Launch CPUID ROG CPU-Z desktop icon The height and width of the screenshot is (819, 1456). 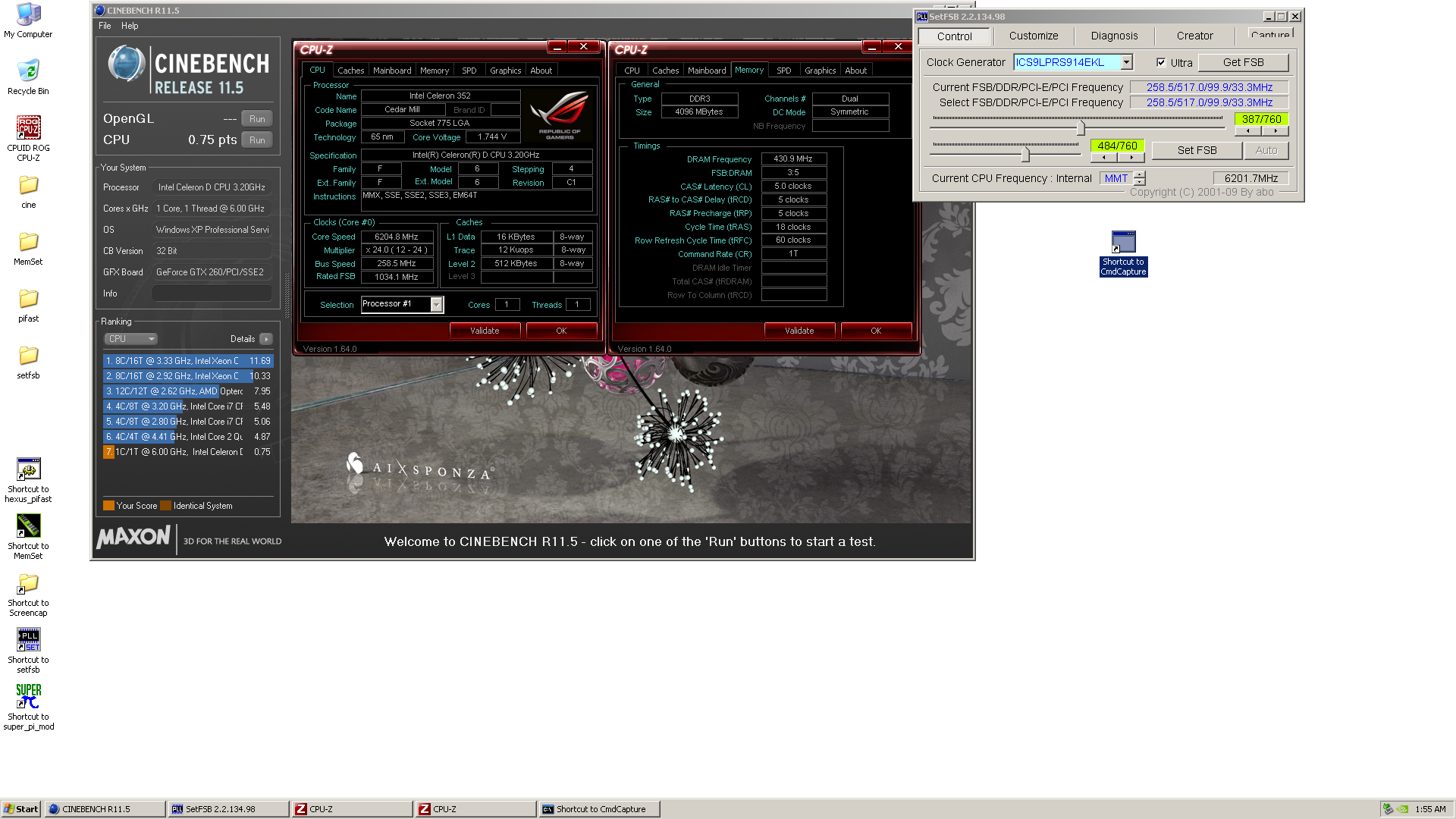point(28,138)
